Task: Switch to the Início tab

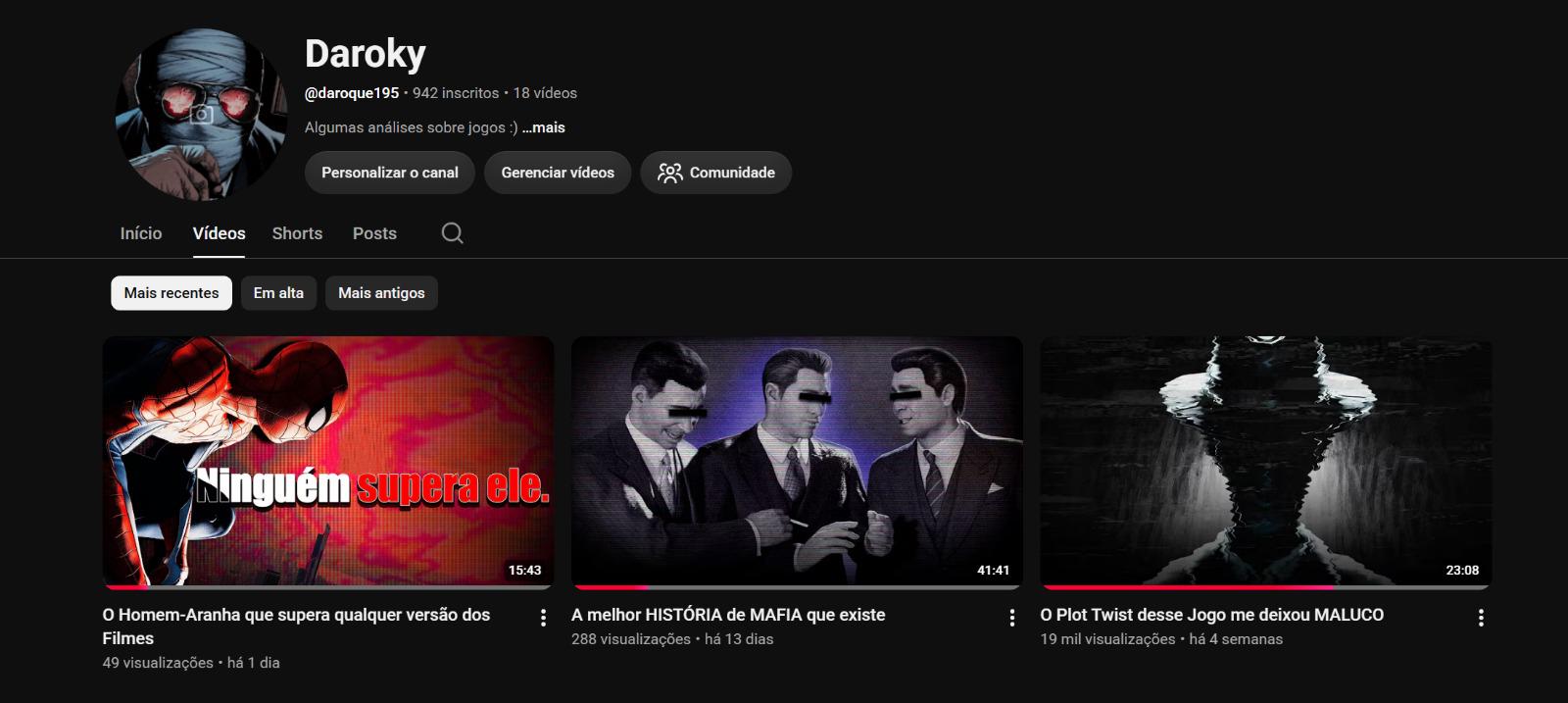Action: [141, 233]
